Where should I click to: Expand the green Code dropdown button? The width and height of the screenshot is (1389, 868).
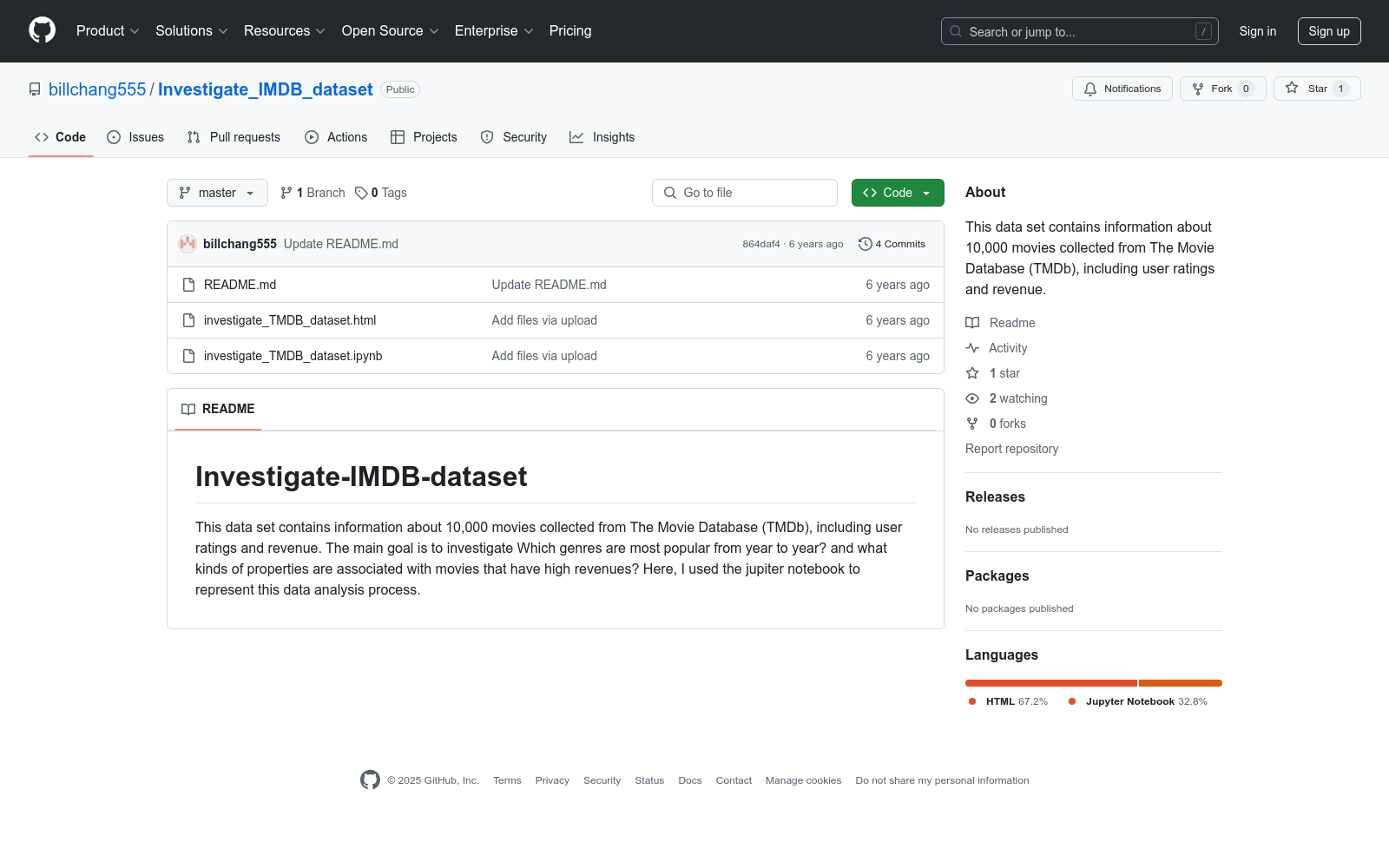pos(898,193)
